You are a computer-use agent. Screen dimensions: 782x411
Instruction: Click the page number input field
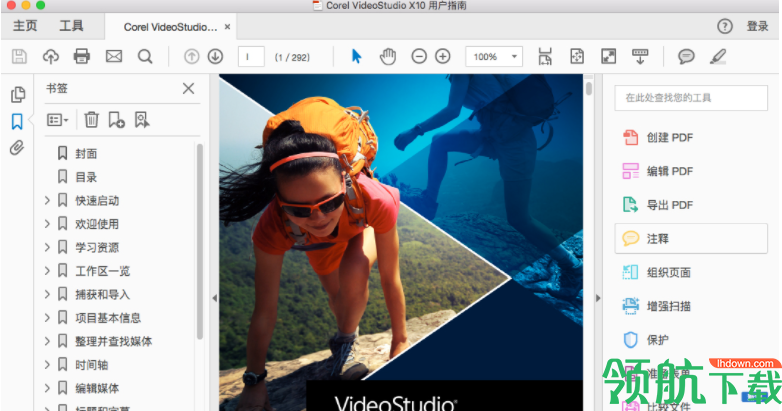[x=251, y=57]
